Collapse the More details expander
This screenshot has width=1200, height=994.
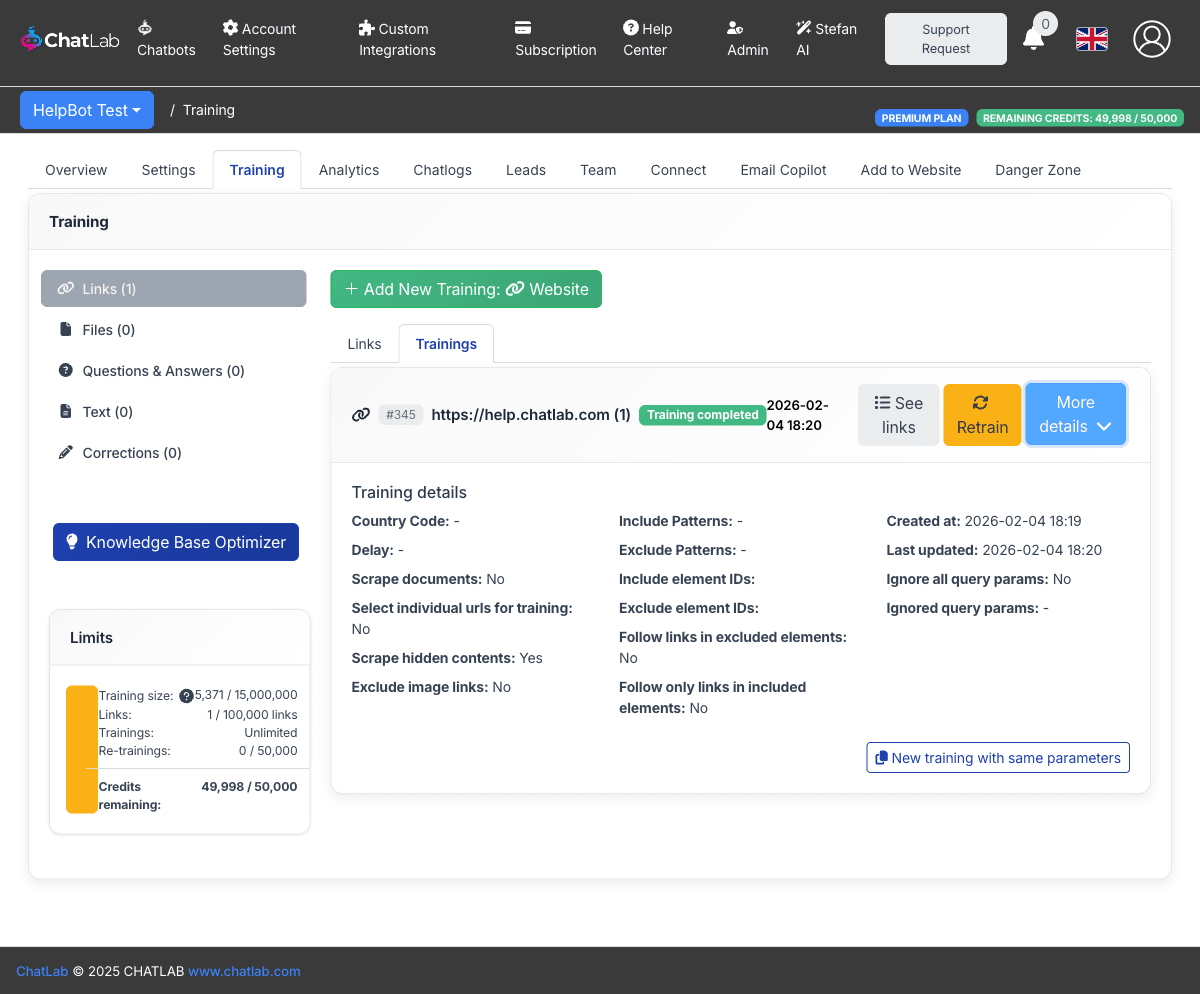click(1075, 414)
